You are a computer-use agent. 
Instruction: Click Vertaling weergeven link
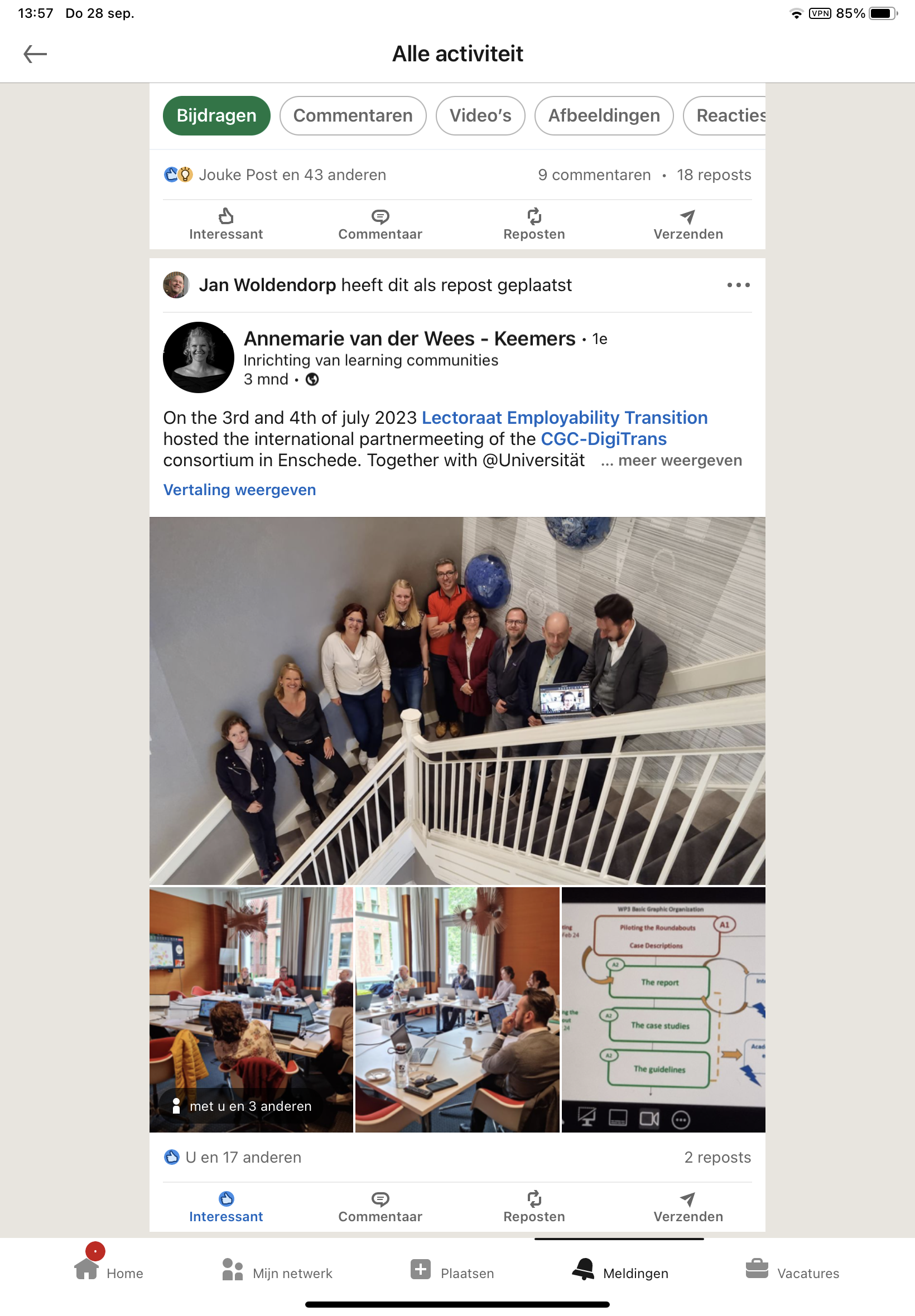click(240, 490)
